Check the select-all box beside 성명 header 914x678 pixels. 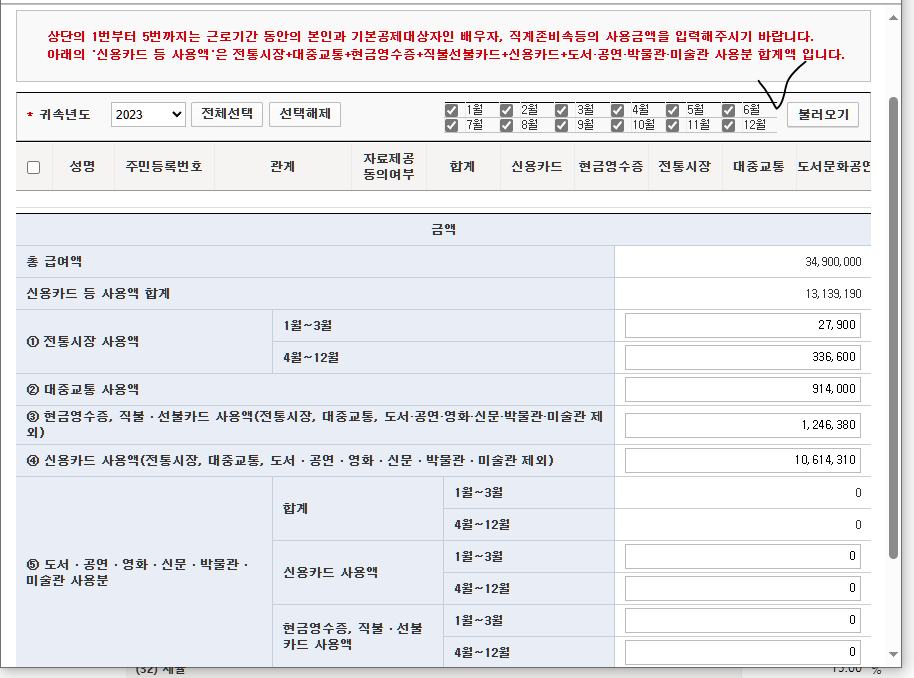pyautogui.click(x=33, y=167)
